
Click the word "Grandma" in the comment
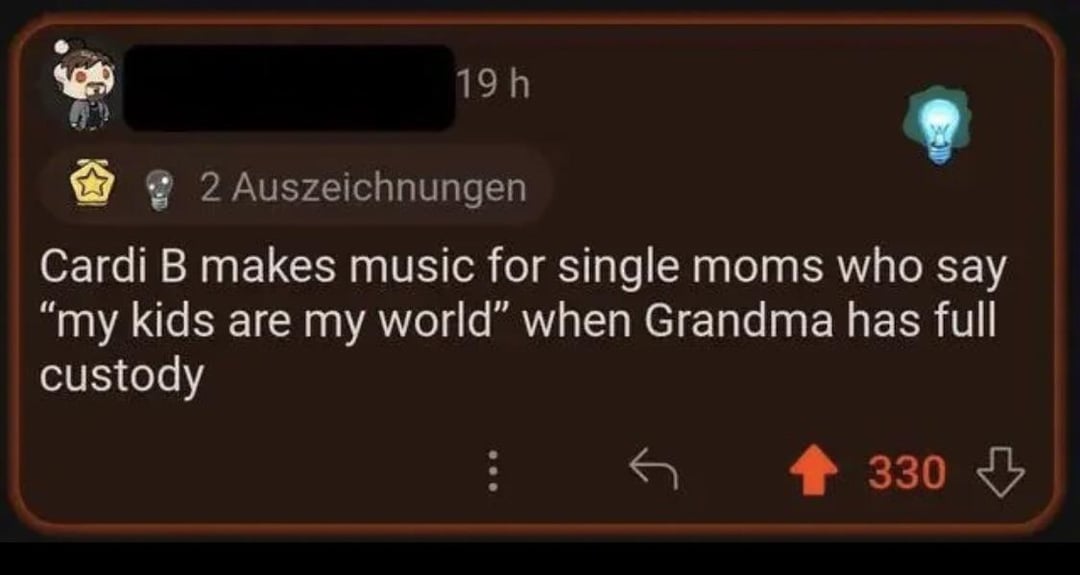coord(720,323)
